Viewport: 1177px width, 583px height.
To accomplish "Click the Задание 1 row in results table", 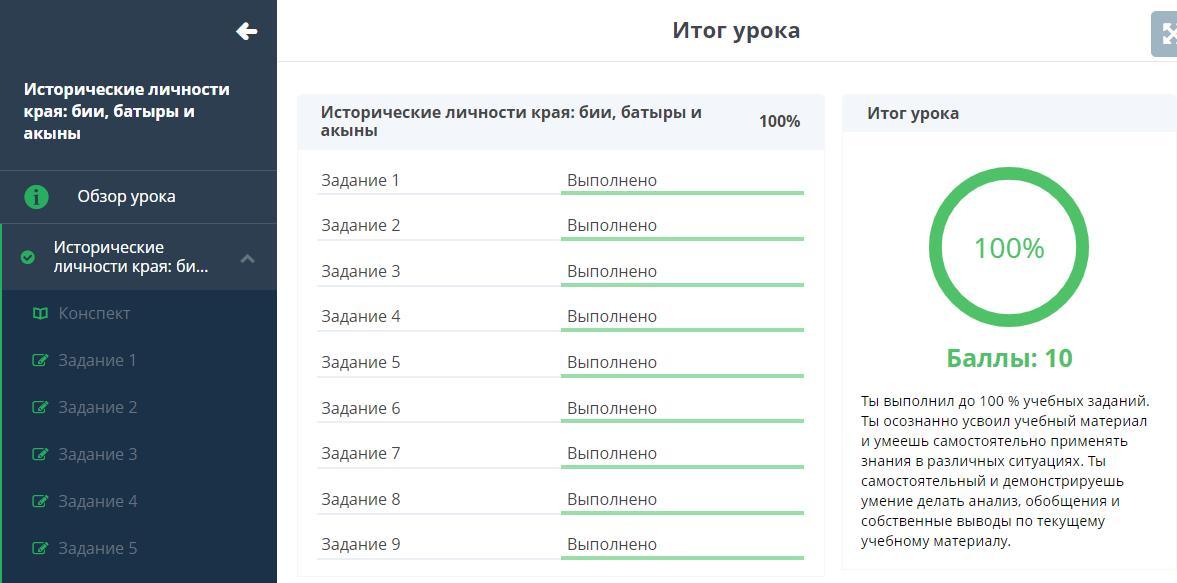I will 360,180.
